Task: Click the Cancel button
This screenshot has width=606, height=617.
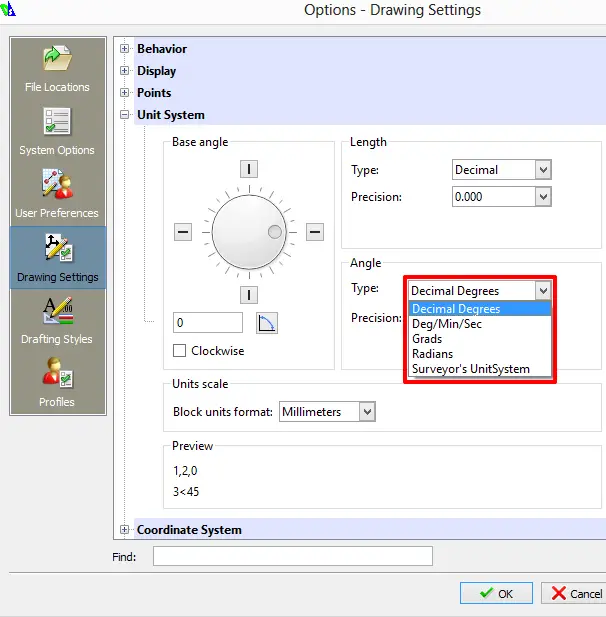Action: [575, 593]
